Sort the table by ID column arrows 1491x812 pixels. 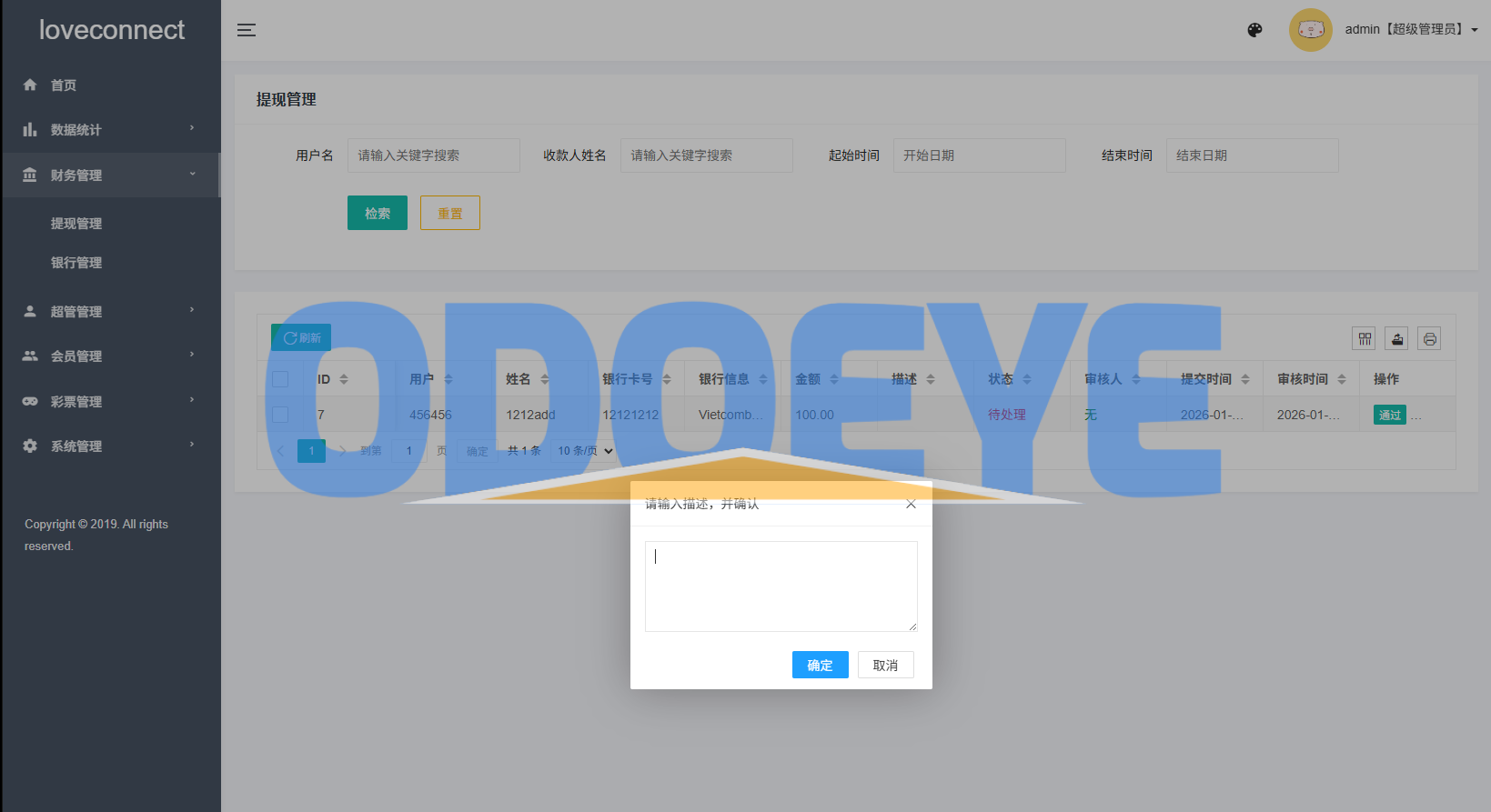point(344,379)
